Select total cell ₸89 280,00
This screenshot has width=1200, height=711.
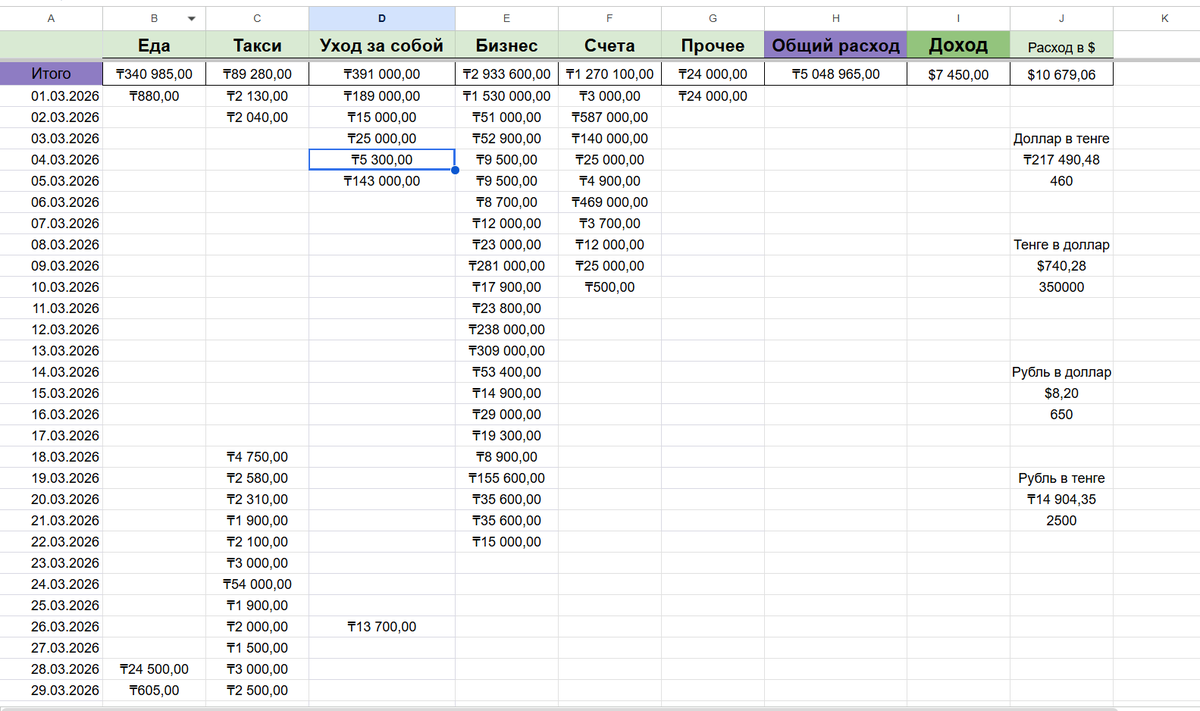tap(257, 74)
